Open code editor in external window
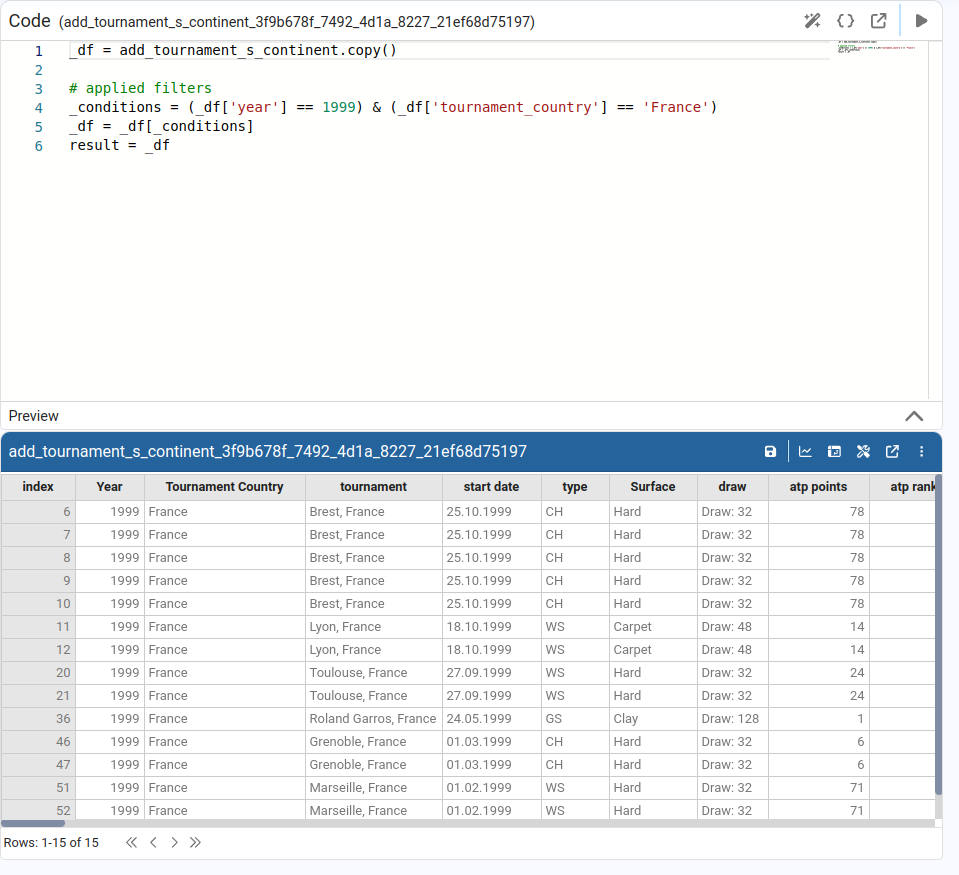 [878, 21]
